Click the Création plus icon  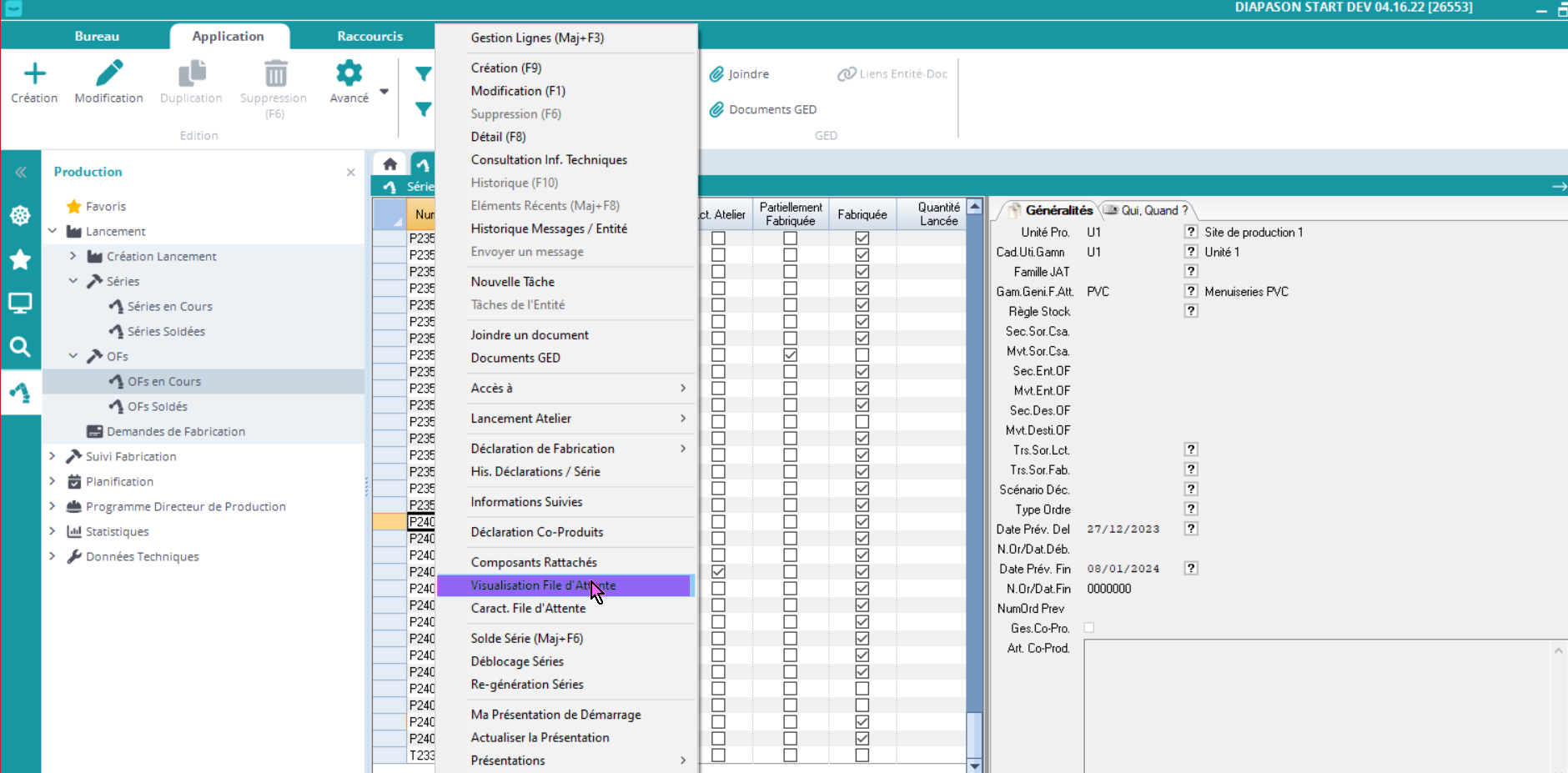coord(34,74)
